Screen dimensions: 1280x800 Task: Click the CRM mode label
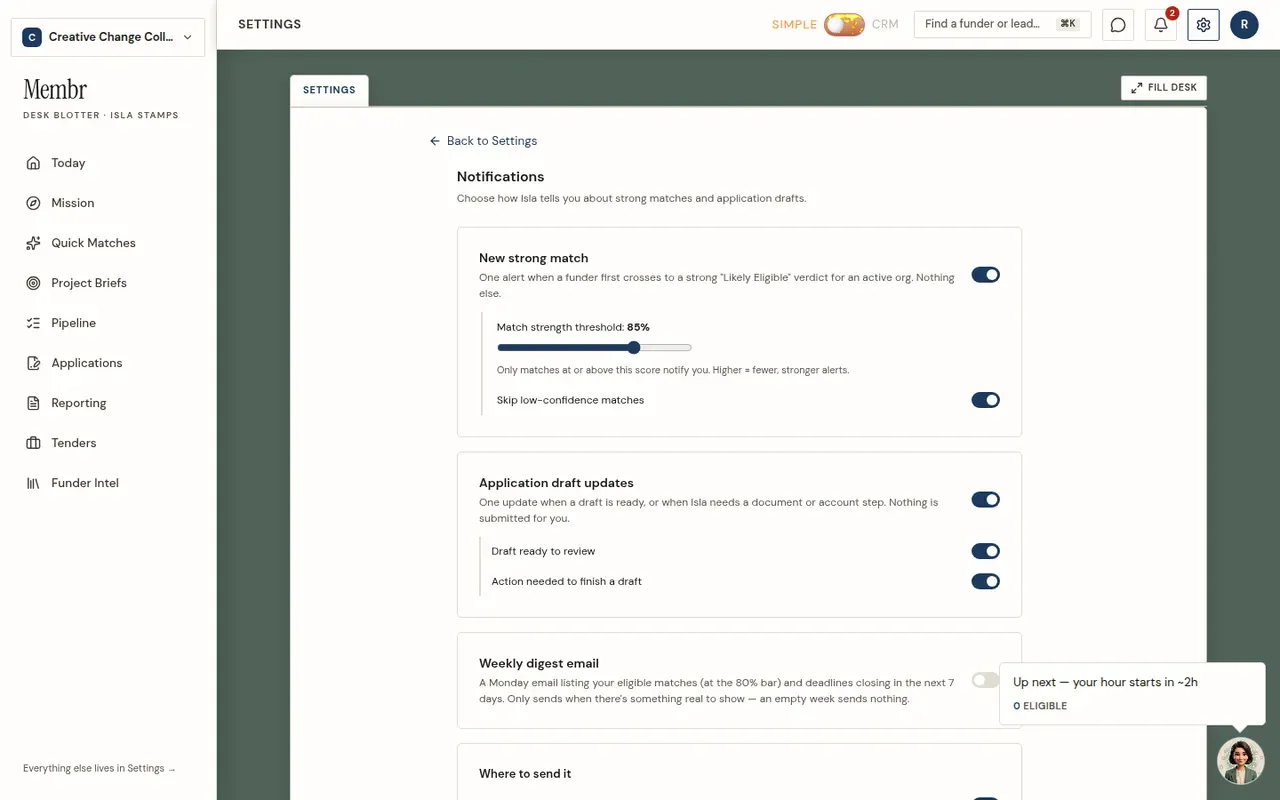pos(885,25)
